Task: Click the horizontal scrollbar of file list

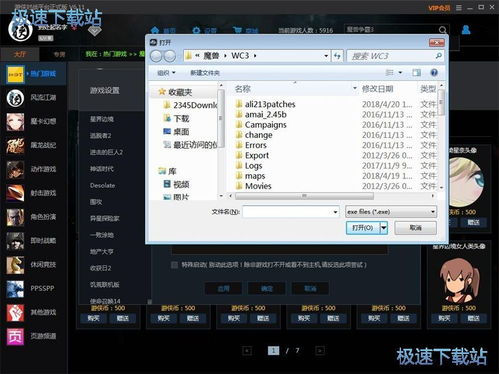Action: pos(304,196)
